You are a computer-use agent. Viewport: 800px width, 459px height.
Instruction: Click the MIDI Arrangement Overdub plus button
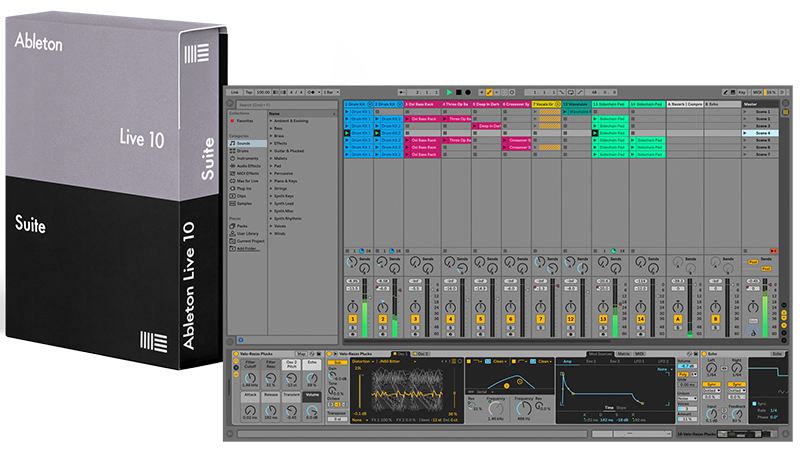481,92
